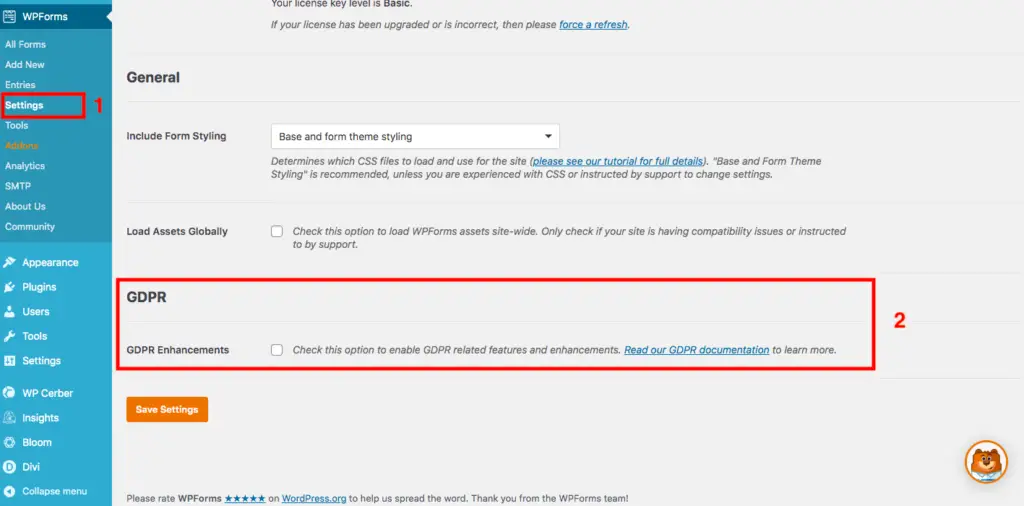Open the Users admin menu

36,311
